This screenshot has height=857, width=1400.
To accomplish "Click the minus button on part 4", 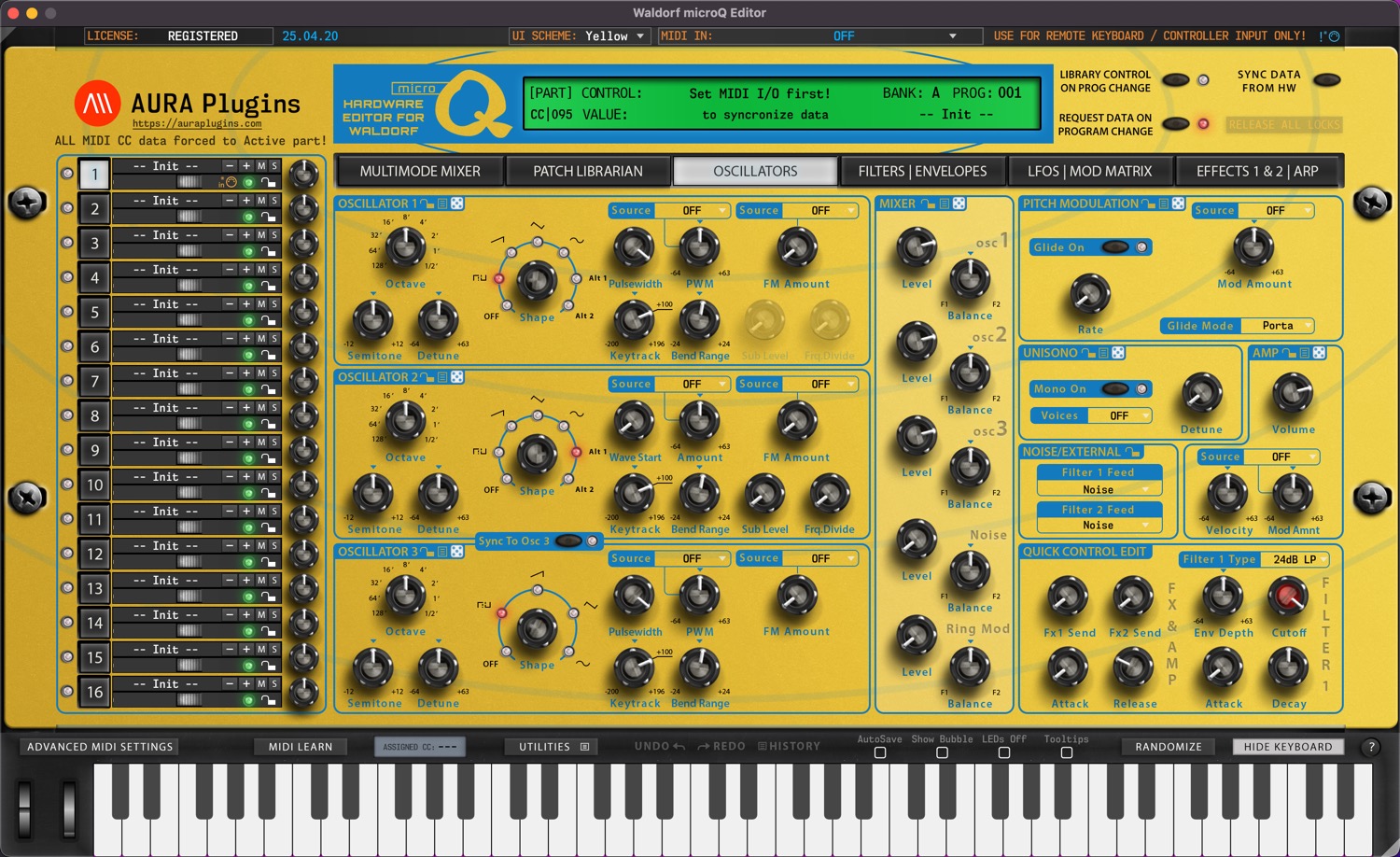I will tap(230, 270).
